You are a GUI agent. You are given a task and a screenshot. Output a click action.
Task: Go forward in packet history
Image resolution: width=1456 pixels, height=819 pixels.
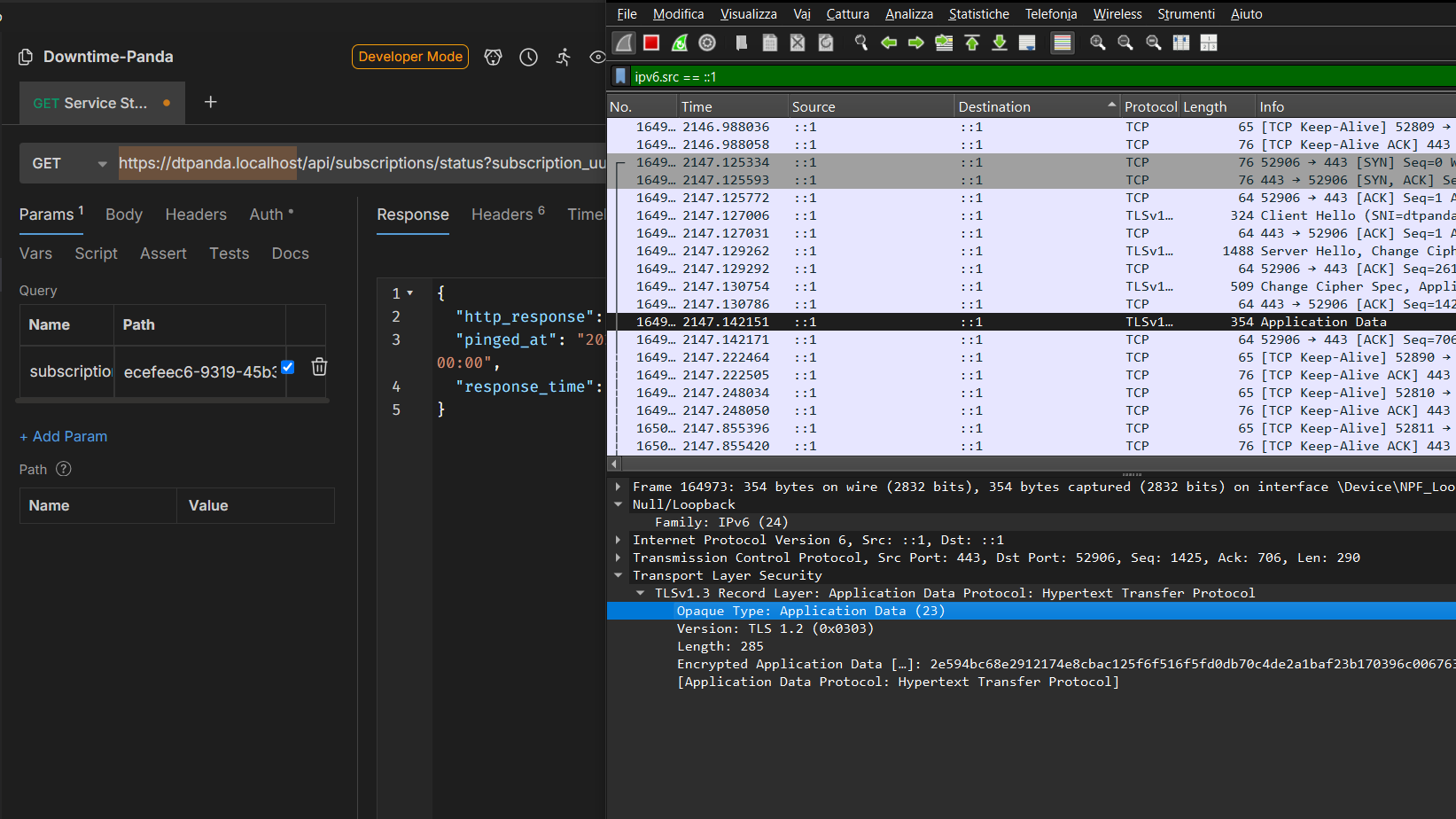916,43
